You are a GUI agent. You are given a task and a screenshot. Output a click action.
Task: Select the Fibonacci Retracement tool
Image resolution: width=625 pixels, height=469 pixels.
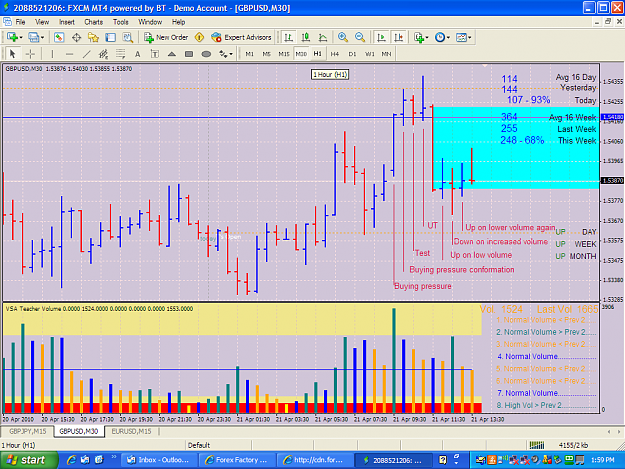[x=120, y=54]
